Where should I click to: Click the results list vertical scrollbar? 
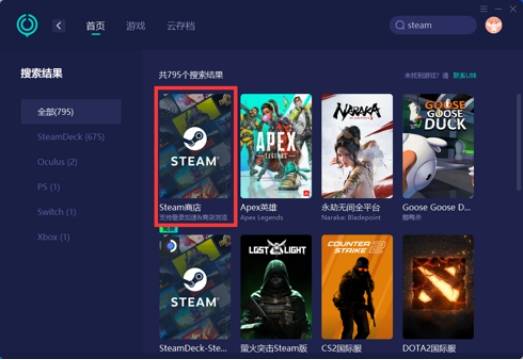click(x=518, y=143)
